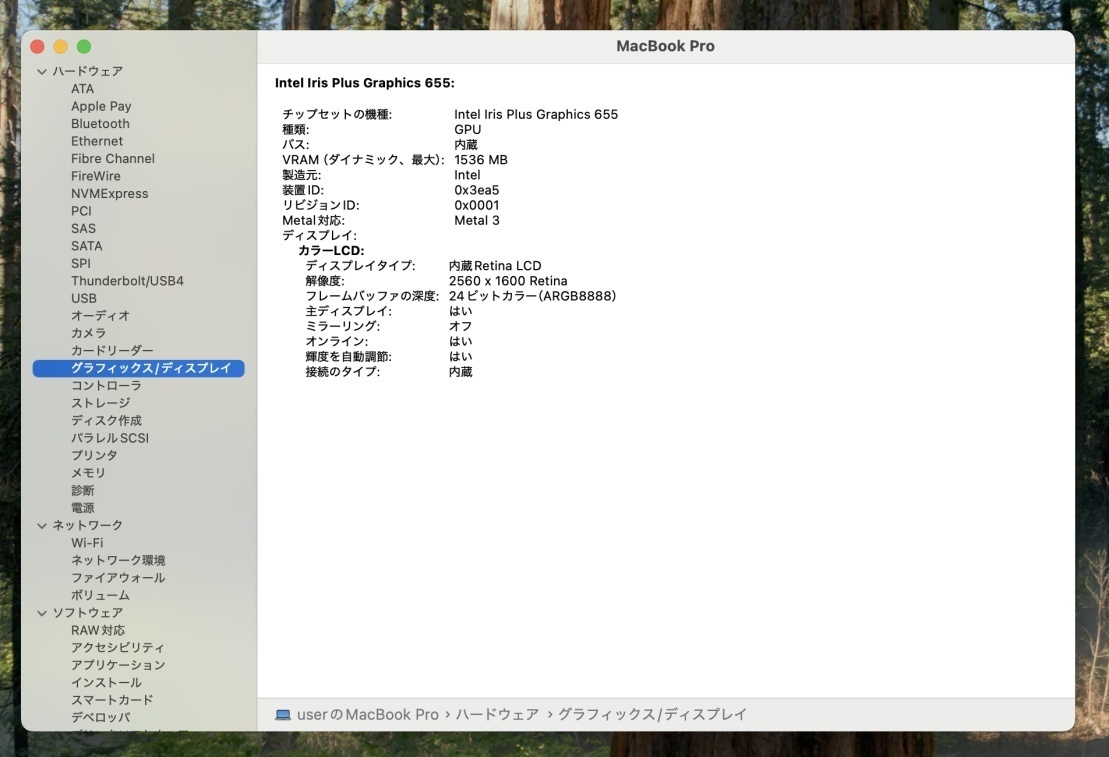Screen dimensions: 1109x757
Task: Select RAW対応 under ソフトウェア
Action: coord(98,630)
